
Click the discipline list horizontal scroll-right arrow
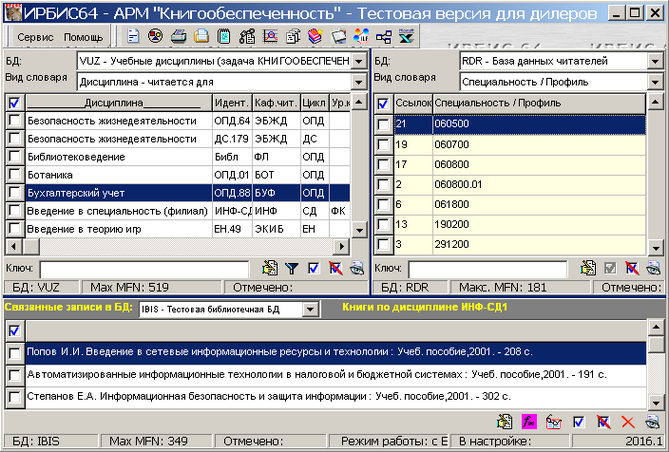point(341,246)
